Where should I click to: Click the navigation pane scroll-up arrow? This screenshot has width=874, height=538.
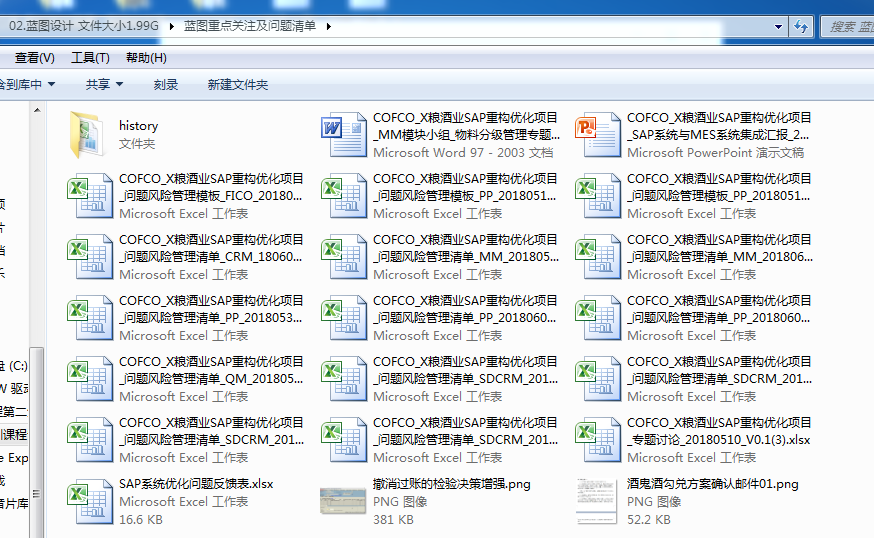coord(37,110)
